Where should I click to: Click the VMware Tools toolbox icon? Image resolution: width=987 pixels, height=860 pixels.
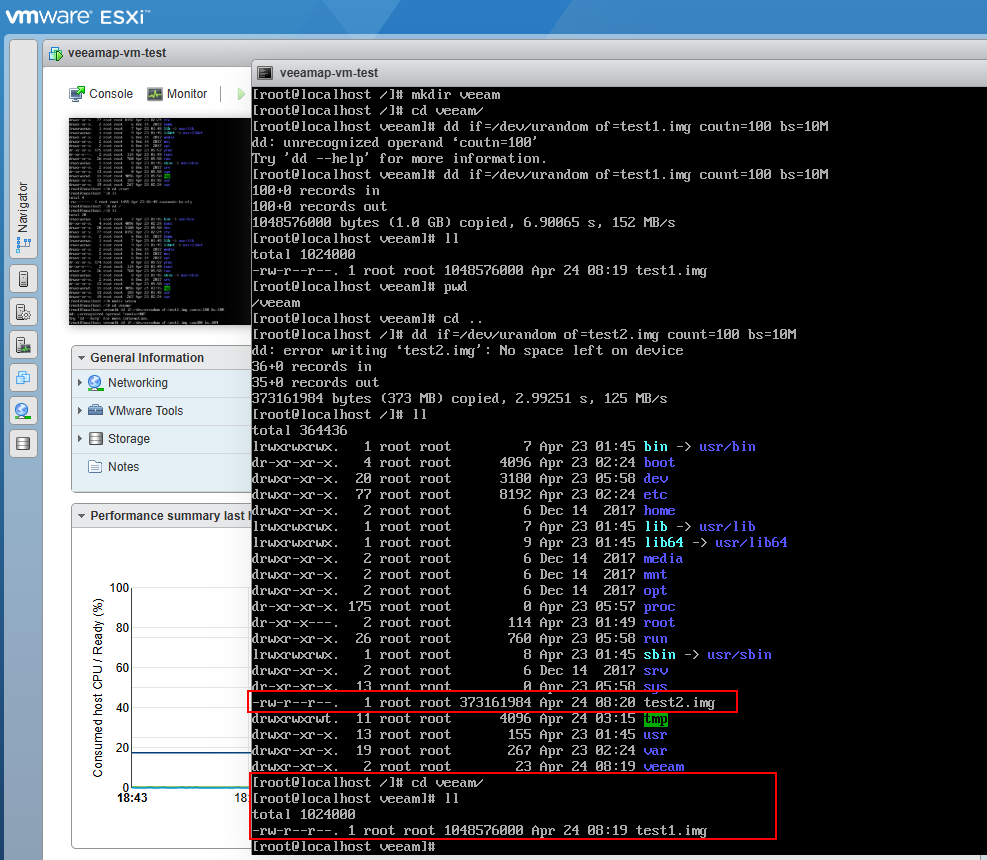[x=96, y=410]
